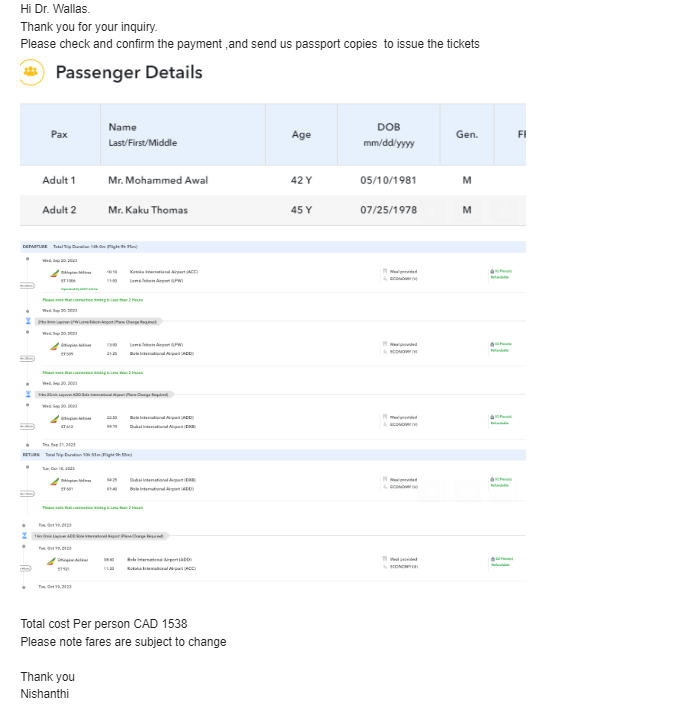The height and width of the screenshot is (717, 693).
Task: Click meal provided icon on Kotoka departure flight
Action: tap(384, 271)
